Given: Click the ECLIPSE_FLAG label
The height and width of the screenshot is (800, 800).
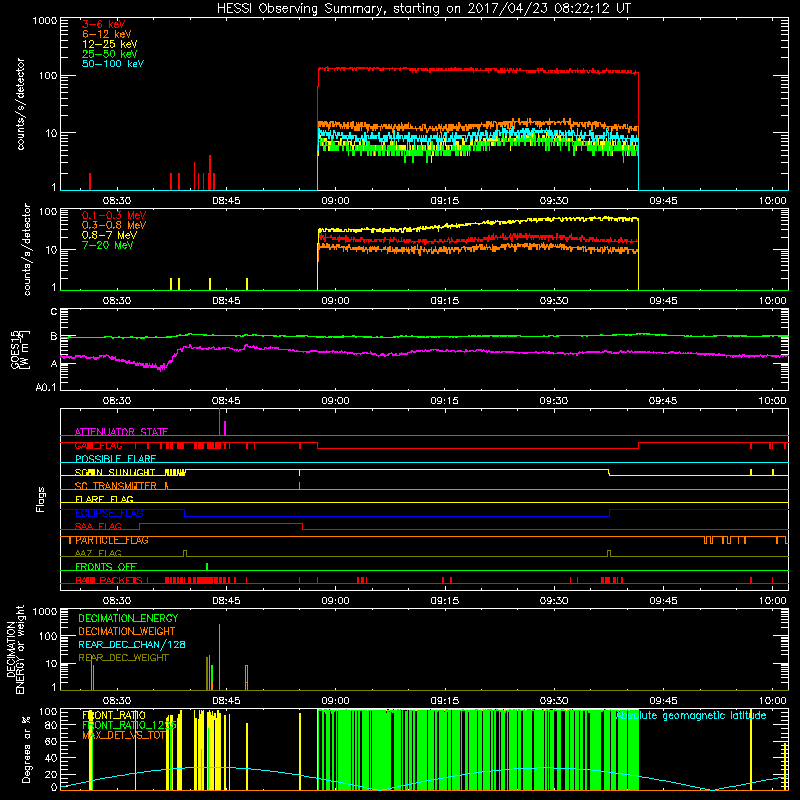Looking at the screenshot, I should [x=109, y=513].
